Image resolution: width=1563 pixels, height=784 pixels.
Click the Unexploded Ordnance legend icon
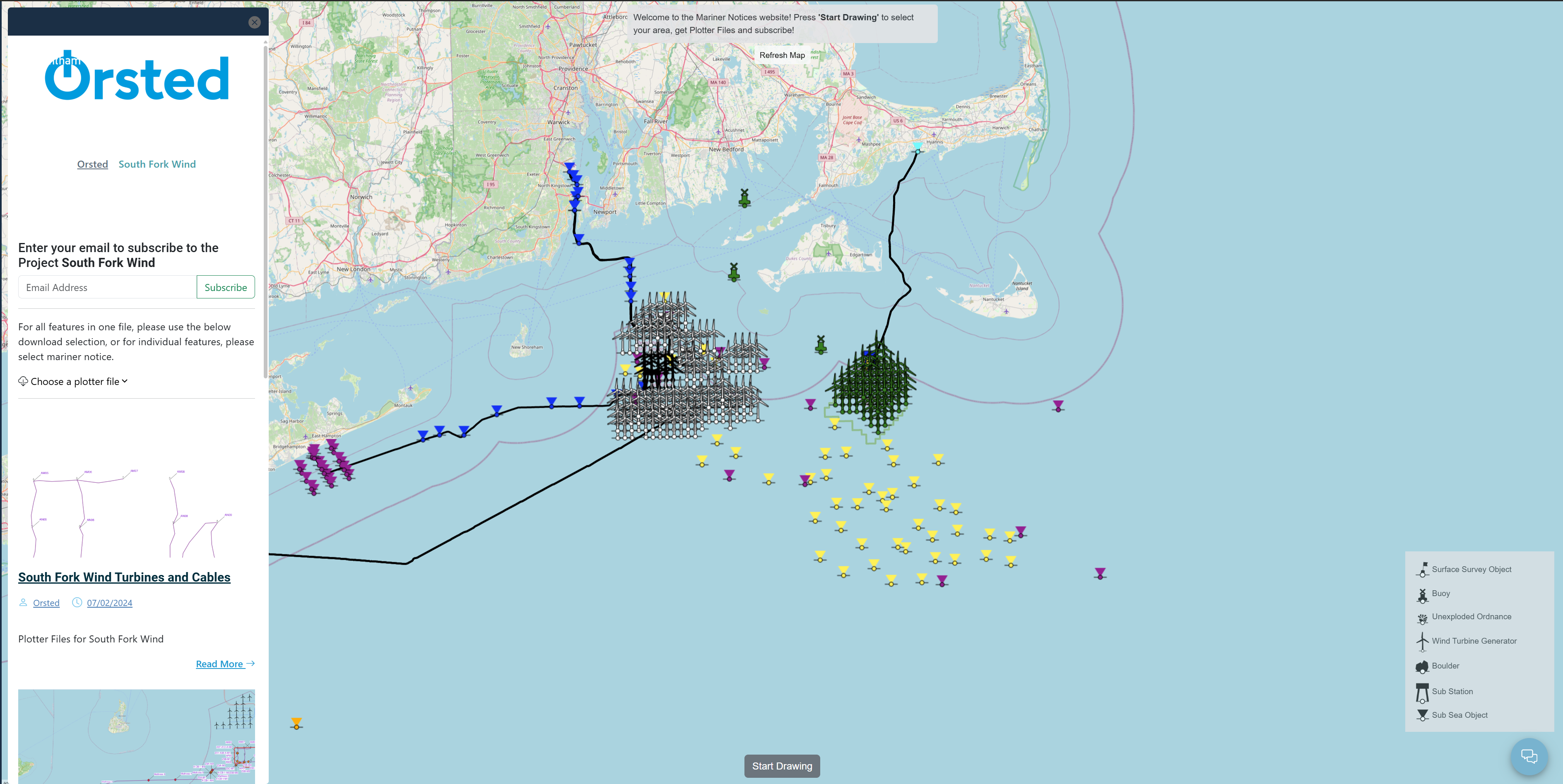click(1422, 618)
